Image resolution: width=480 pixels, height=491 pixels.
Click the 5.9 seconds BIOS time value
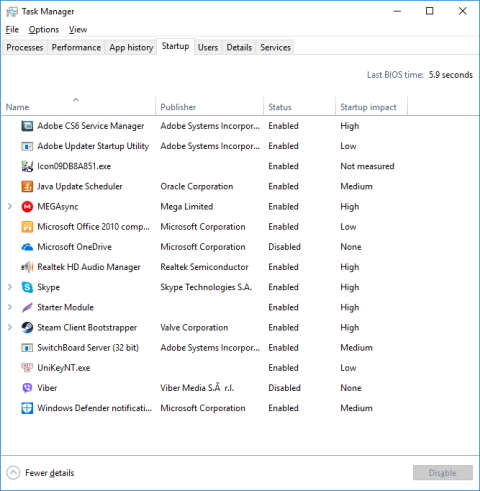tap(451, 75)
